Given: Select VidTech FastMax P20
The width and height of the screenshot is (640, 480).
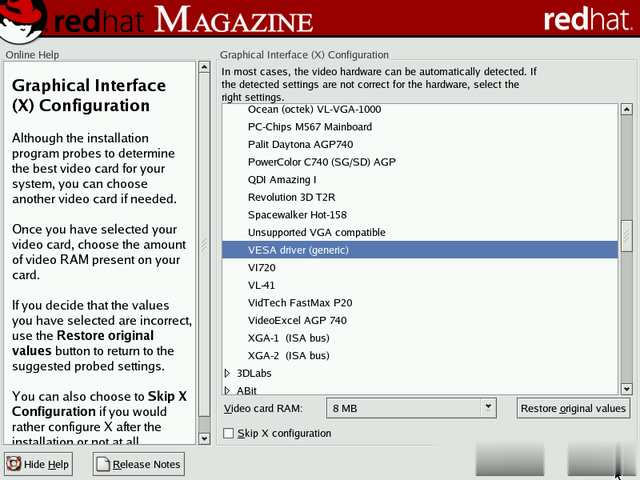Looking at the screenshot, I should pos(420,302).
